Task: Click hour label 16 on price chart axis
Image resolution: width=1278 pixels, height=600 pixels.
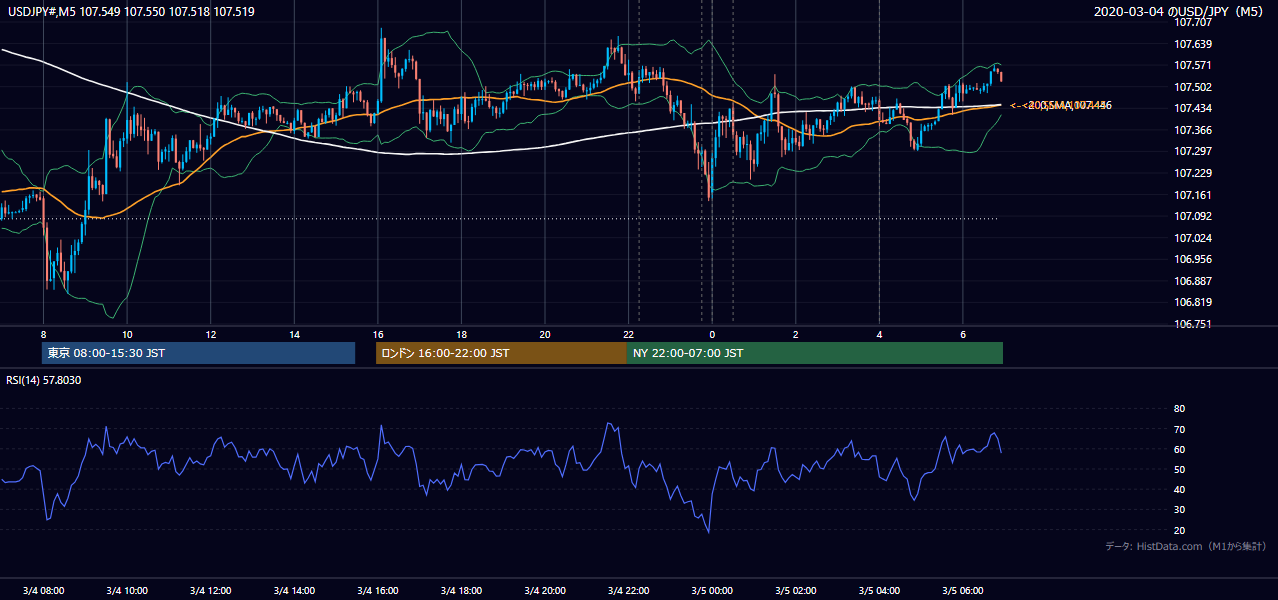Action: (x=378, y=334)
